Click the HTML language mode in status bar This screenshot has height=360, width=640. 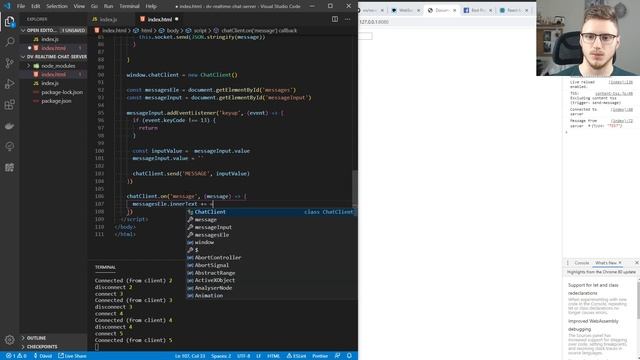273,356
